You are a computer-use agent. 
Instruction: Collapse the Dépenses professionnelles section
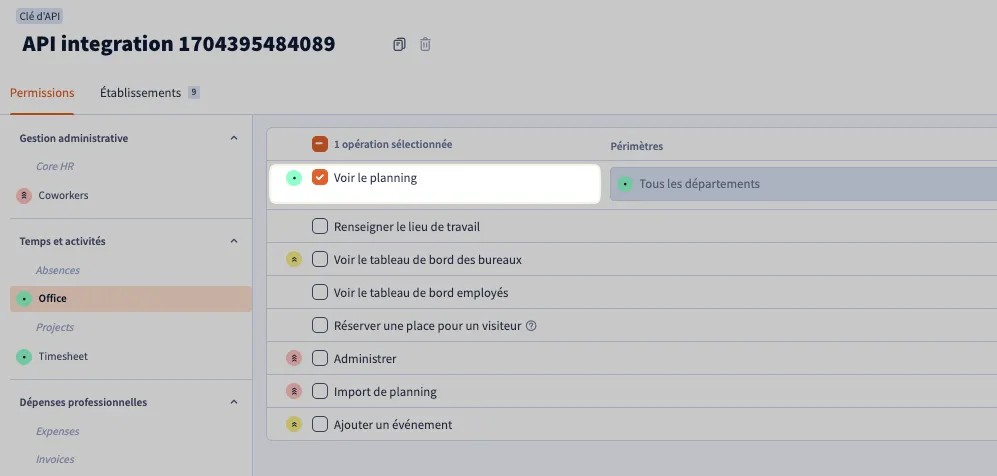pyautogui.click(x=234, y=402)
